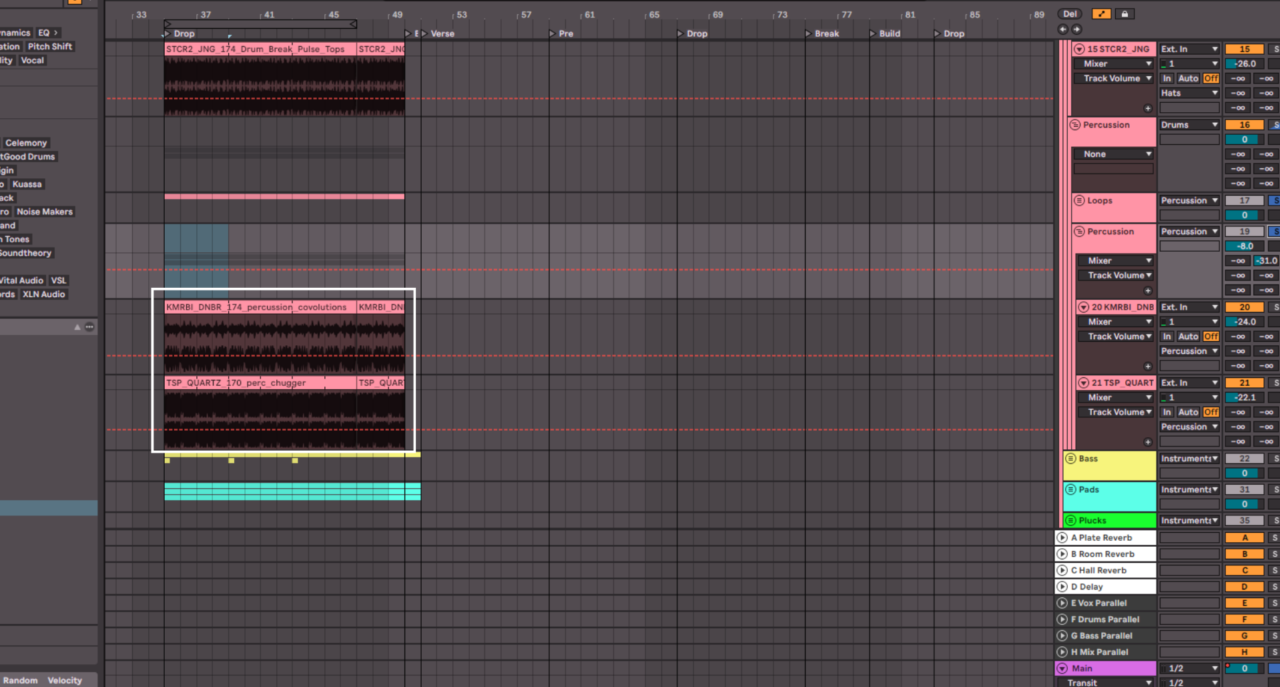Fold the 20 KMRBI_DNB track
This screenshot has width=1280, height=687.
coord(1084,307)
